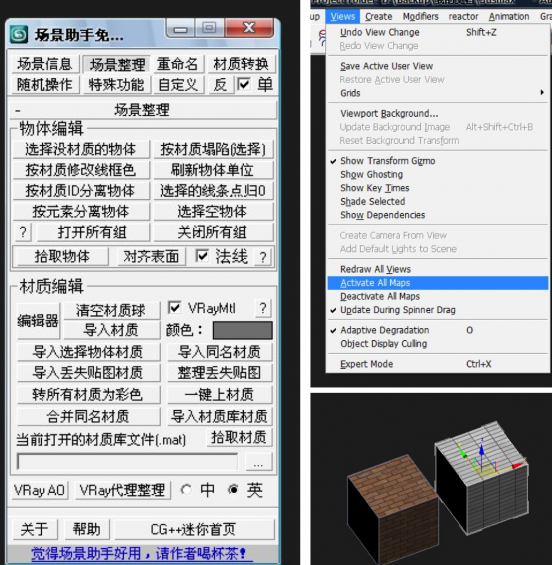Image resolution: width=552 pixels, height=565 pixels.
Task: Click 拾取材质 button
Action: tap(239, 437)
